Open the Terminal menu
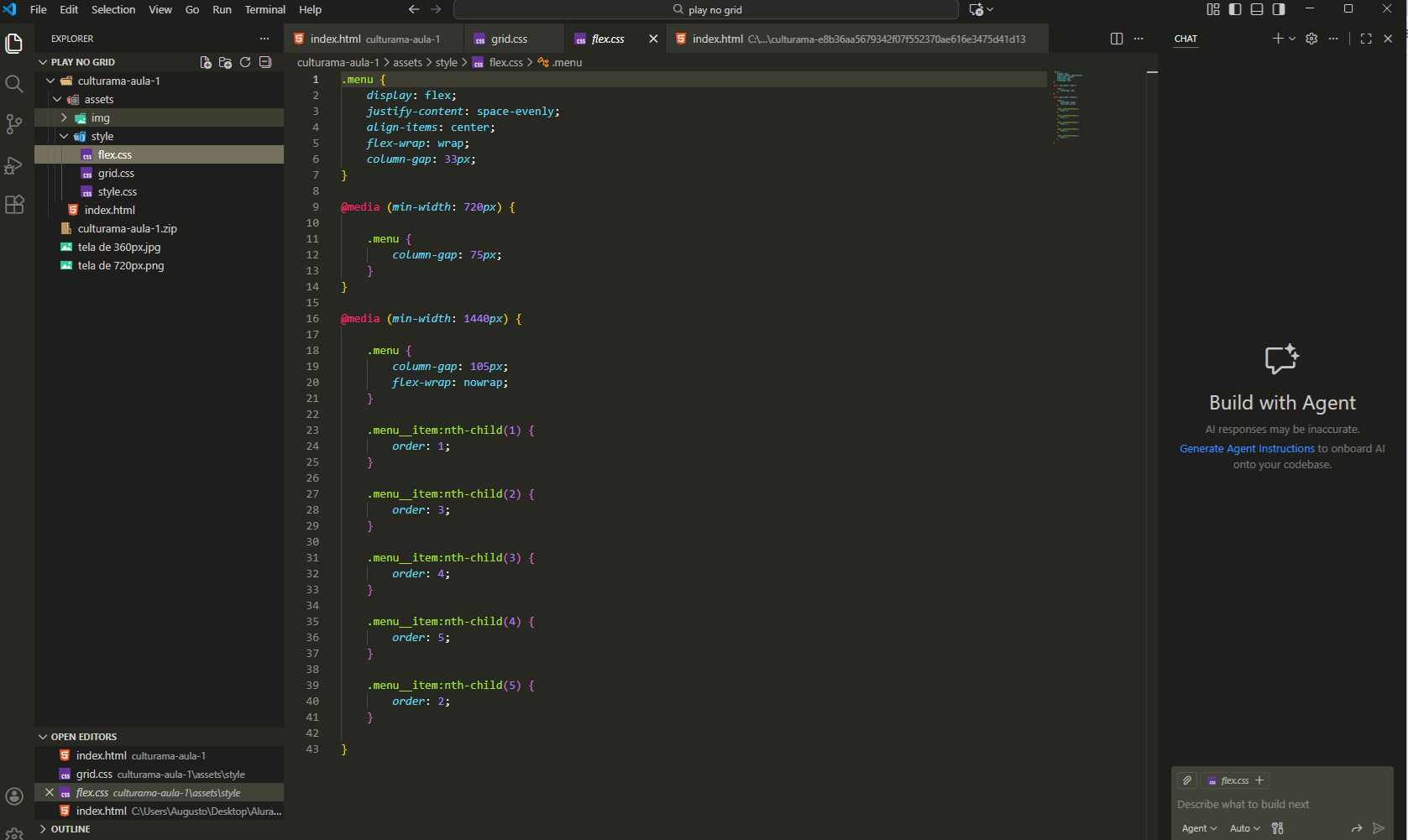The image size is (1408, 840). pos(264,9)
